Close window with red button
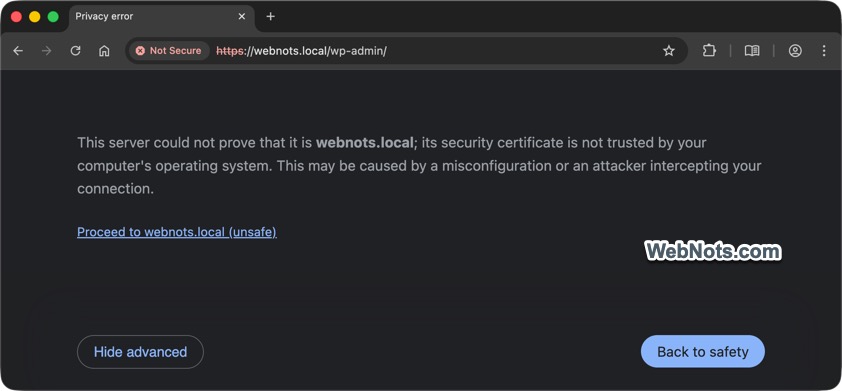 [x=16, y=17]
